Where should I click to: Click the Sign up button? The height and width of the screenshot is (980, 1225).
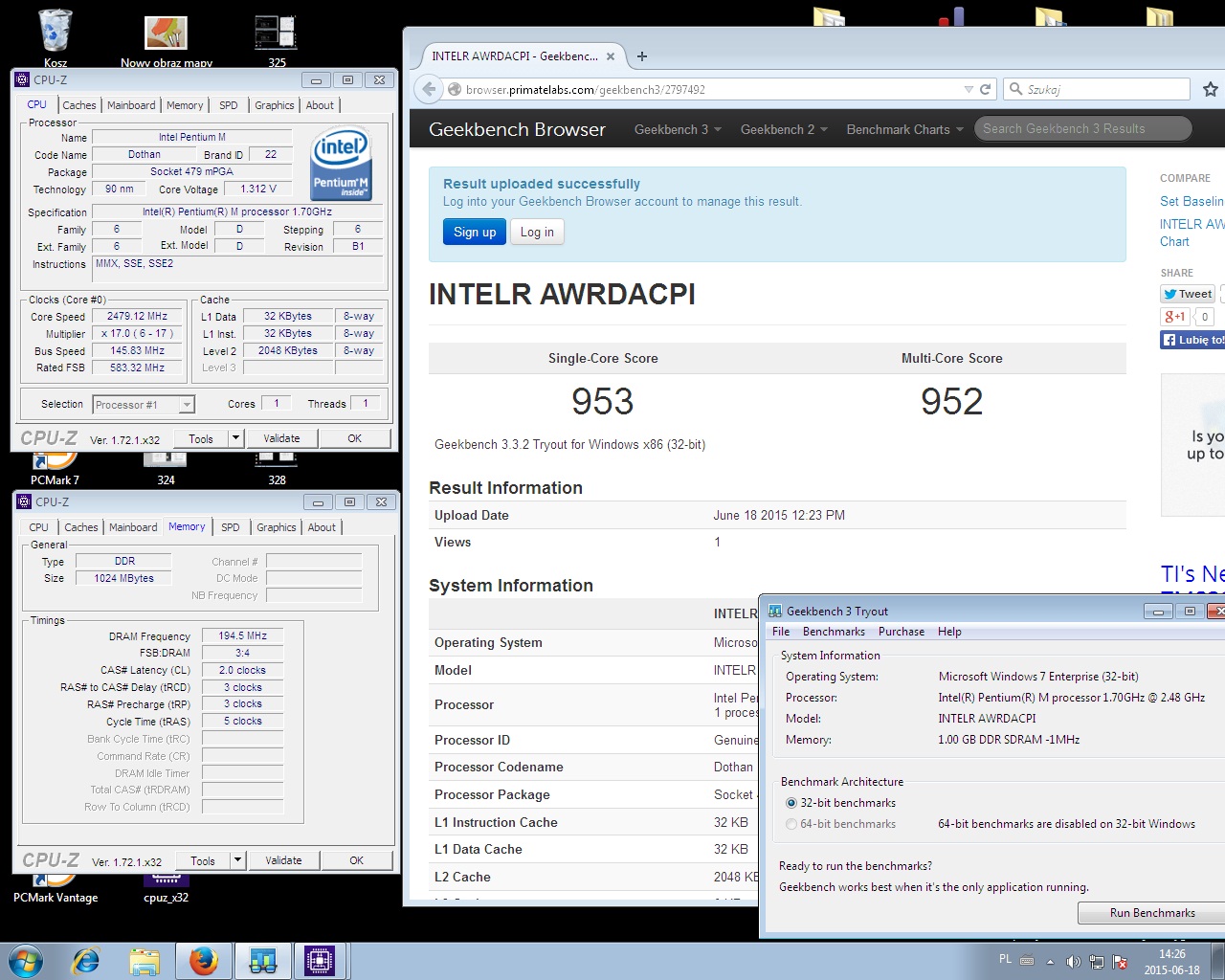tap(475, 232)
